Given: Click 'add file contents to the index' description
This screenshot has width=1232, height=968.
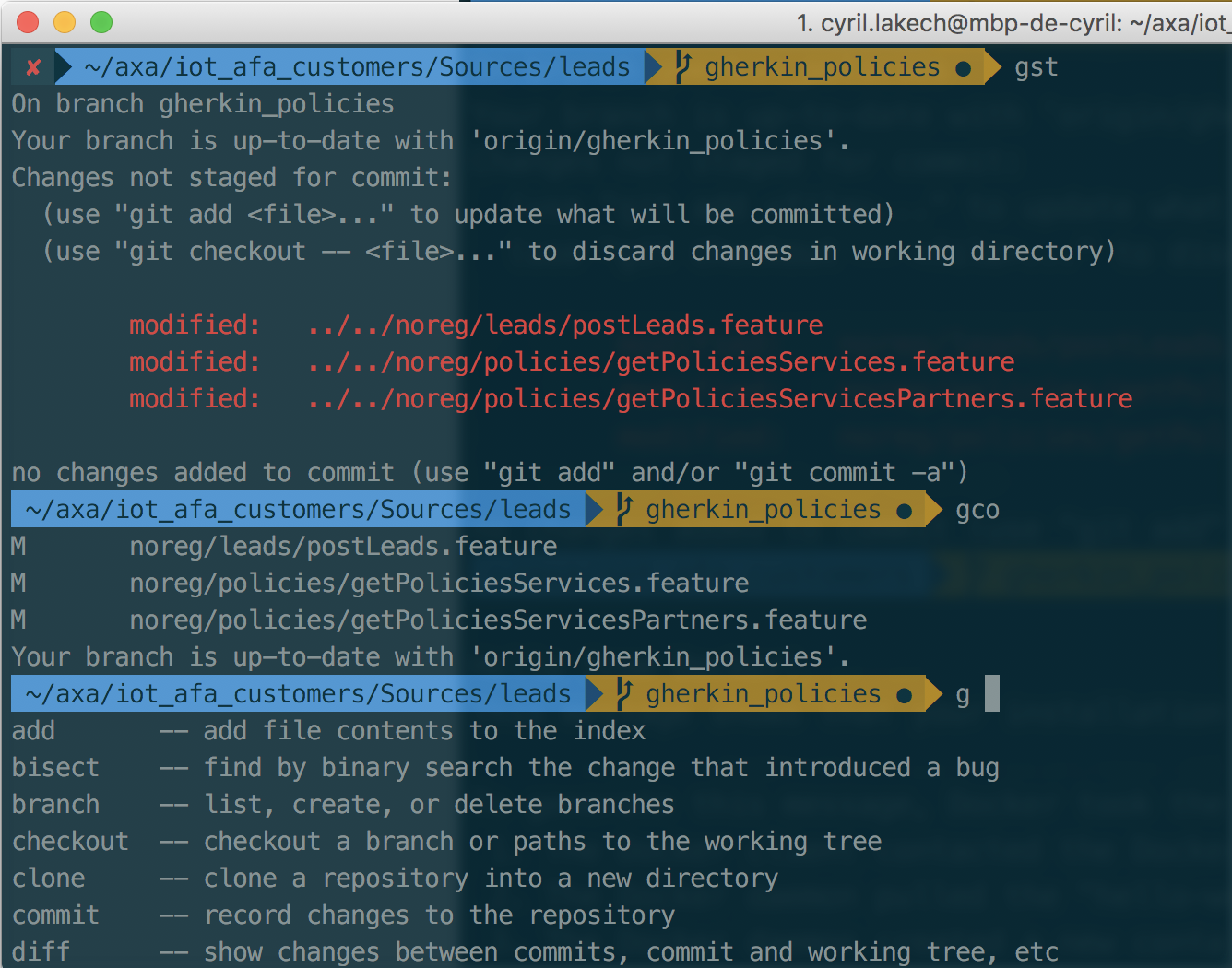Looking at the screenshot, I should [424, 731].
